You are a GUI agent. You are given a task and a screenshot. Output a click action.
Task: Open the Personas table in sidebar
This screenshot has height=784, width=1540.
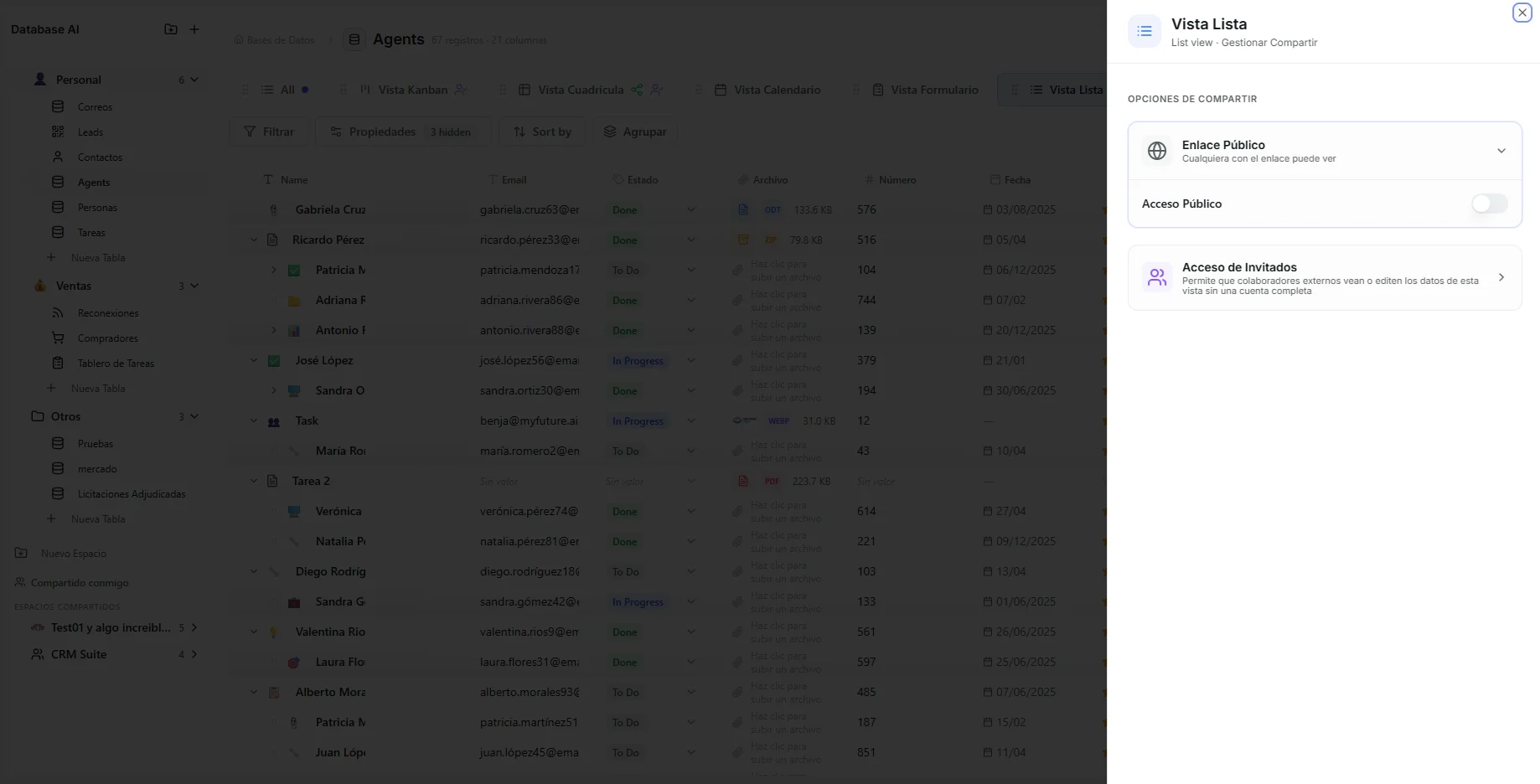click(x=97, y=208)
